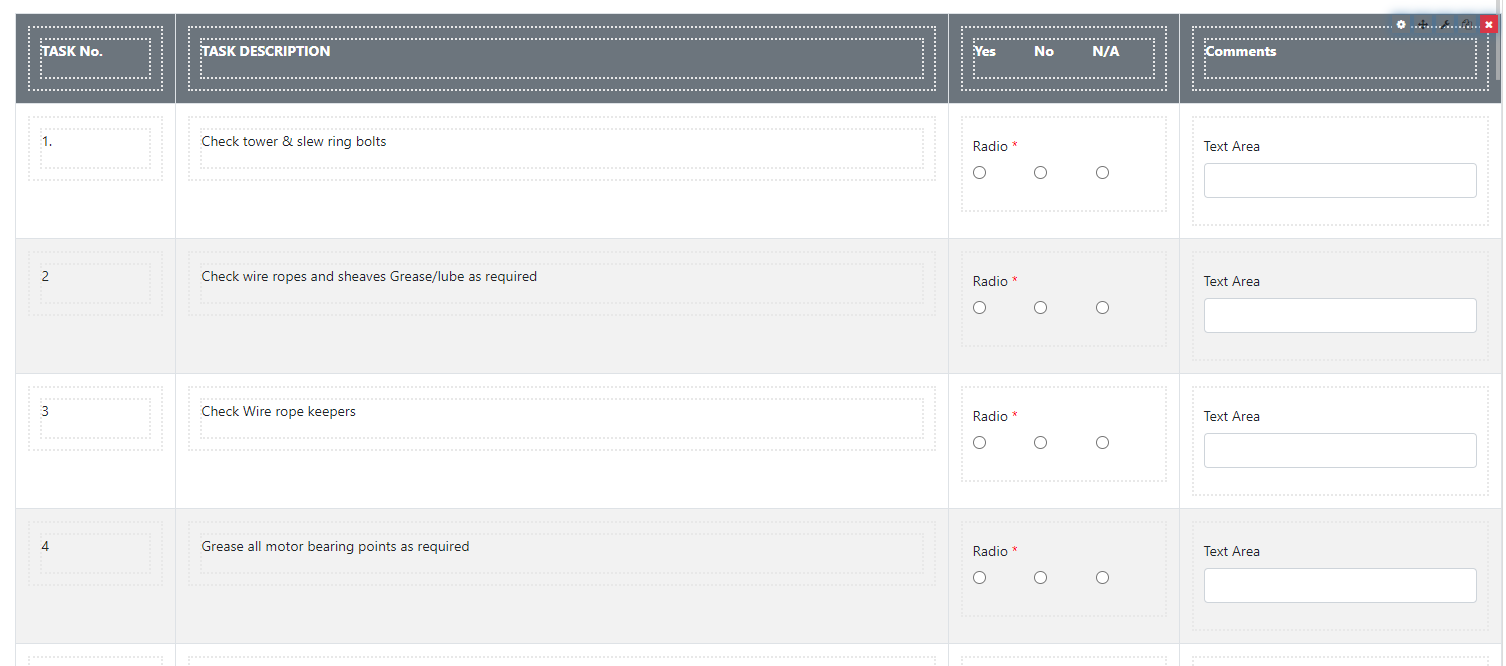This screenshot has width=1506, height=666.
Task: Remove component with red X button
Action: coord(1489,24)
